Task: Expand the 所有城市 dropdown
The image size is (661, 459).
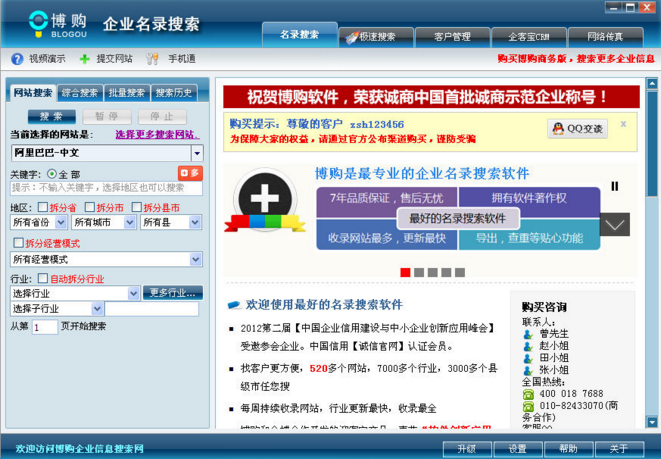Action: click(130, 222)
